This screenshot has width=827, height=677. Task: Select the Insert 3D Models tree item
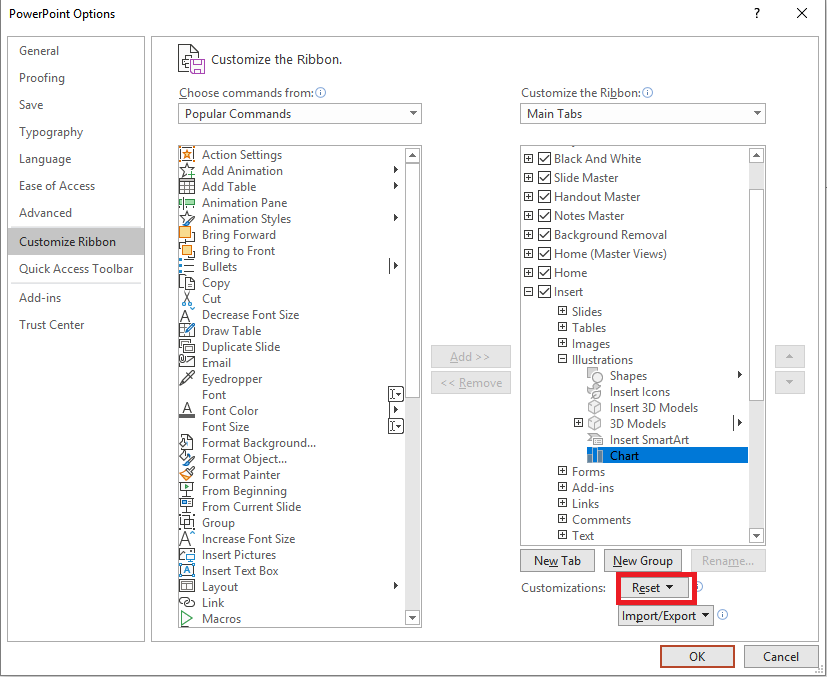(x=653, y=408)
